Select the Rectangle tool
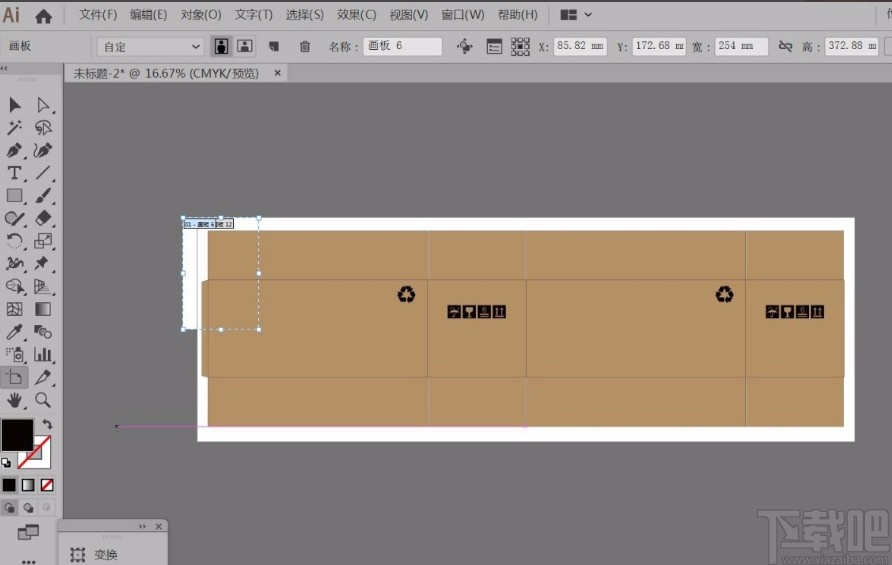The width and height of the screenshot is (892, 565). point(15,195)
